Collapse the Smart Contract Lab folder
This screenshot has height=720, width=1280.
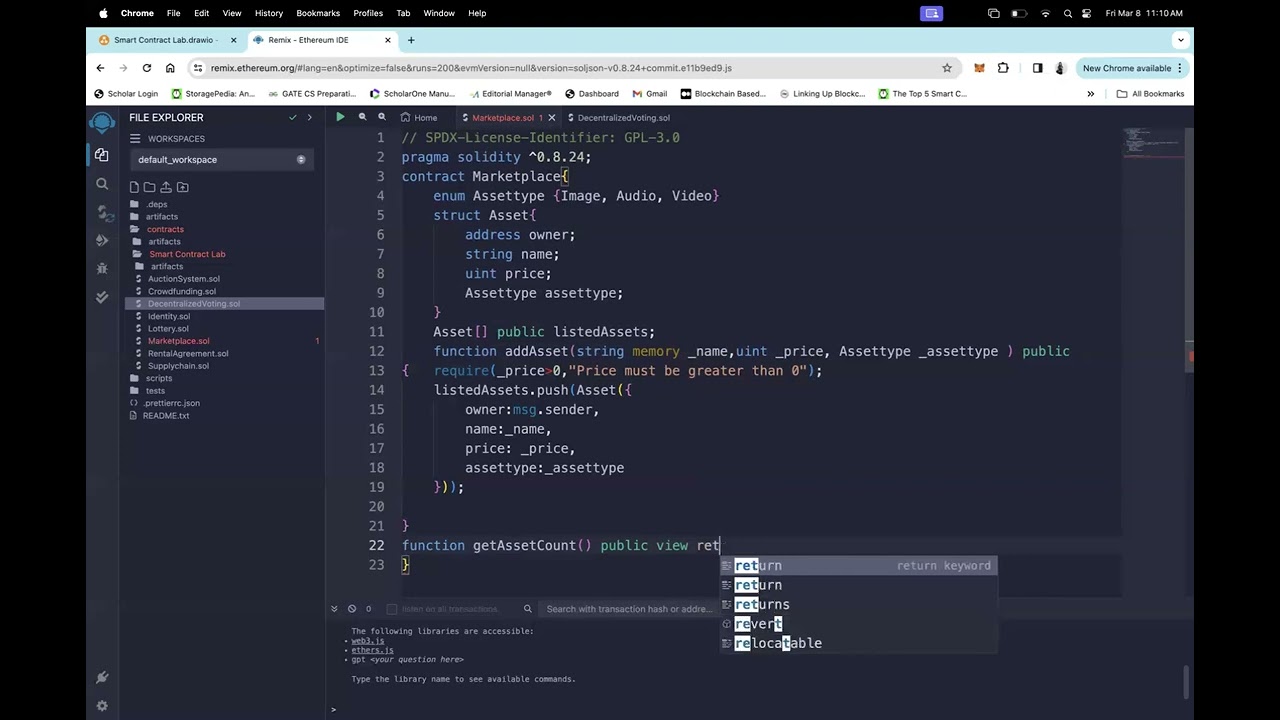pos(187,254)
